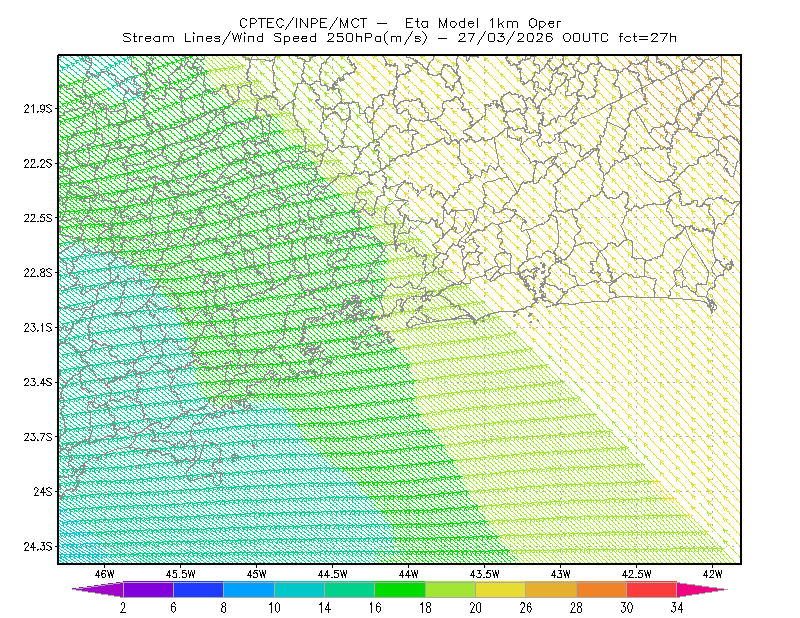Click the dark blue swatch between 6 and 8
Screen dimensions: 800x618
coord(198,589)
